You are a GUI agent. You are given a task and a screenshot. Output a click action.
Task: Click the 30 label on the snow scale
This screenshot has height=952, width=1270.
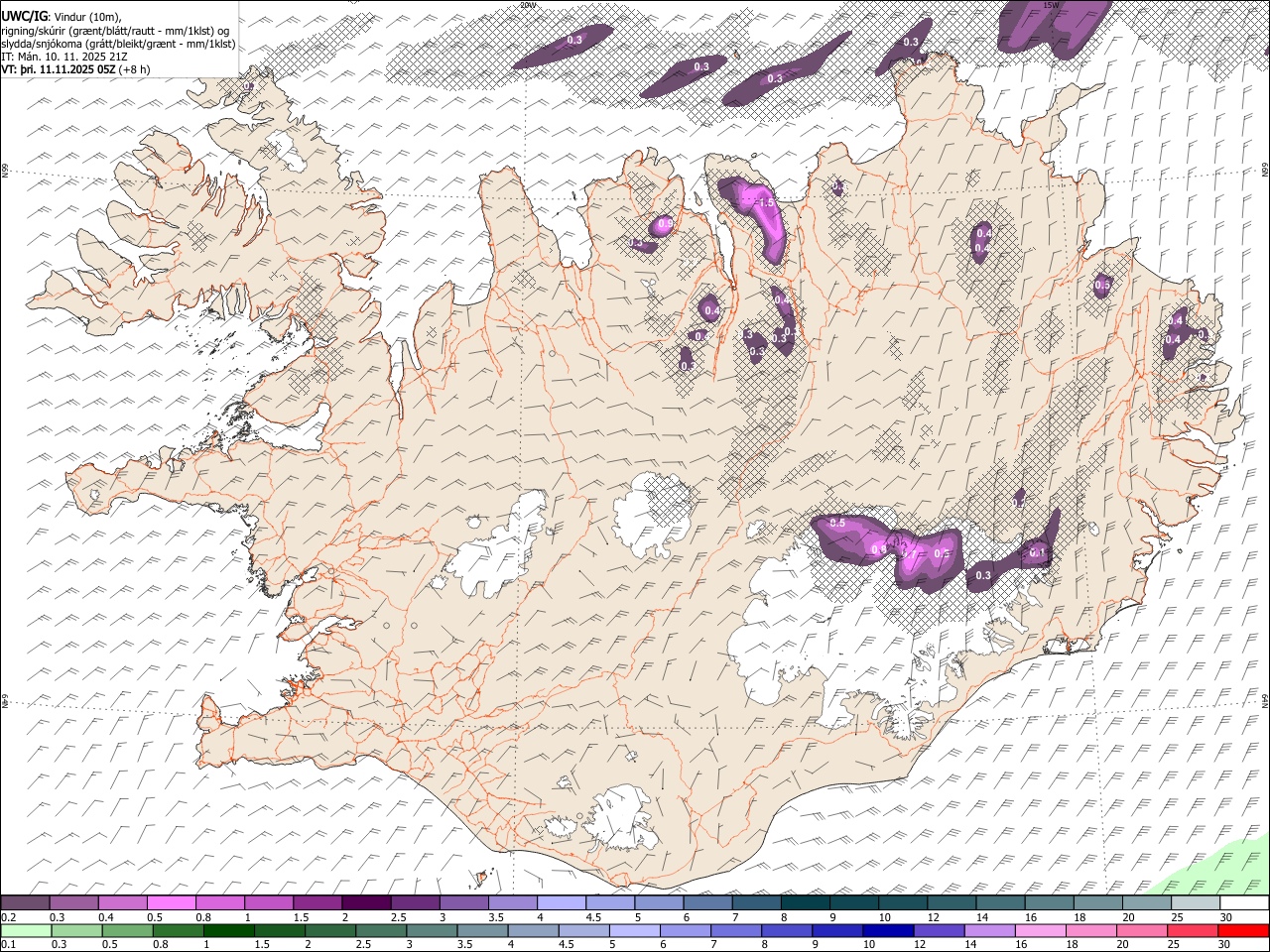(1226, 917)
